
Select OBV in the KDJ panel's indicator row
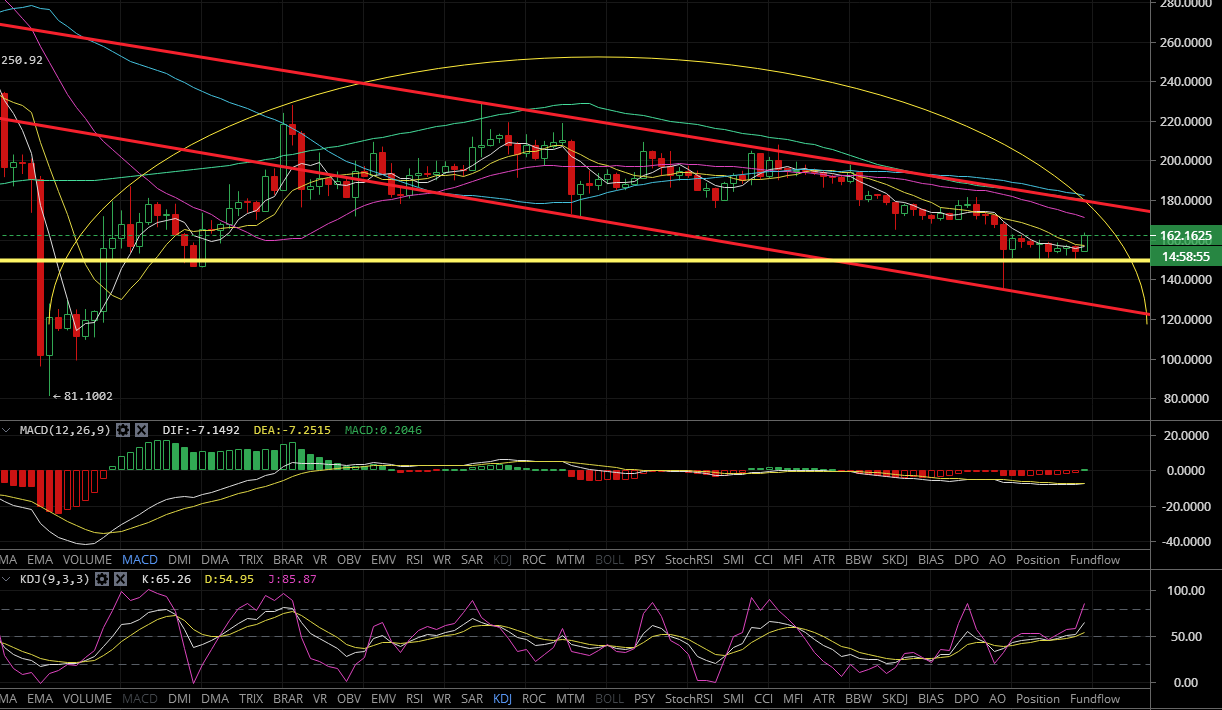pyautogui.click(x=349, y=698)
